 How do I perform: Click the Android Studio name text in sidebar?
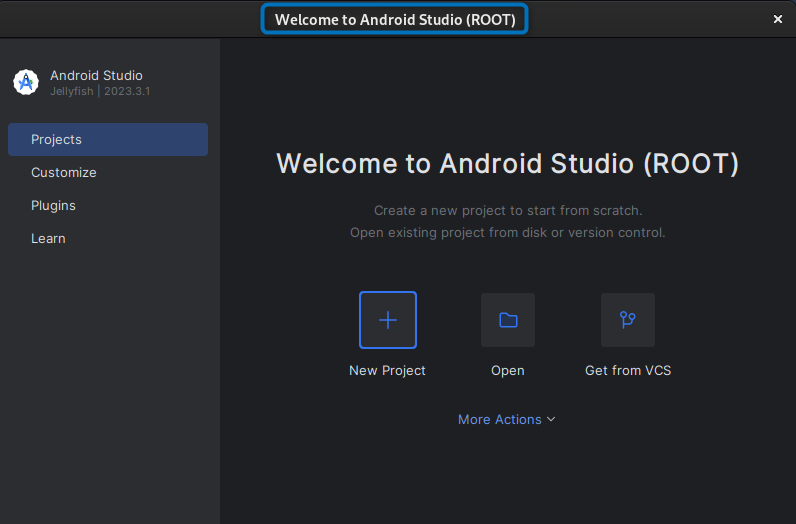[x=96, y=76]
